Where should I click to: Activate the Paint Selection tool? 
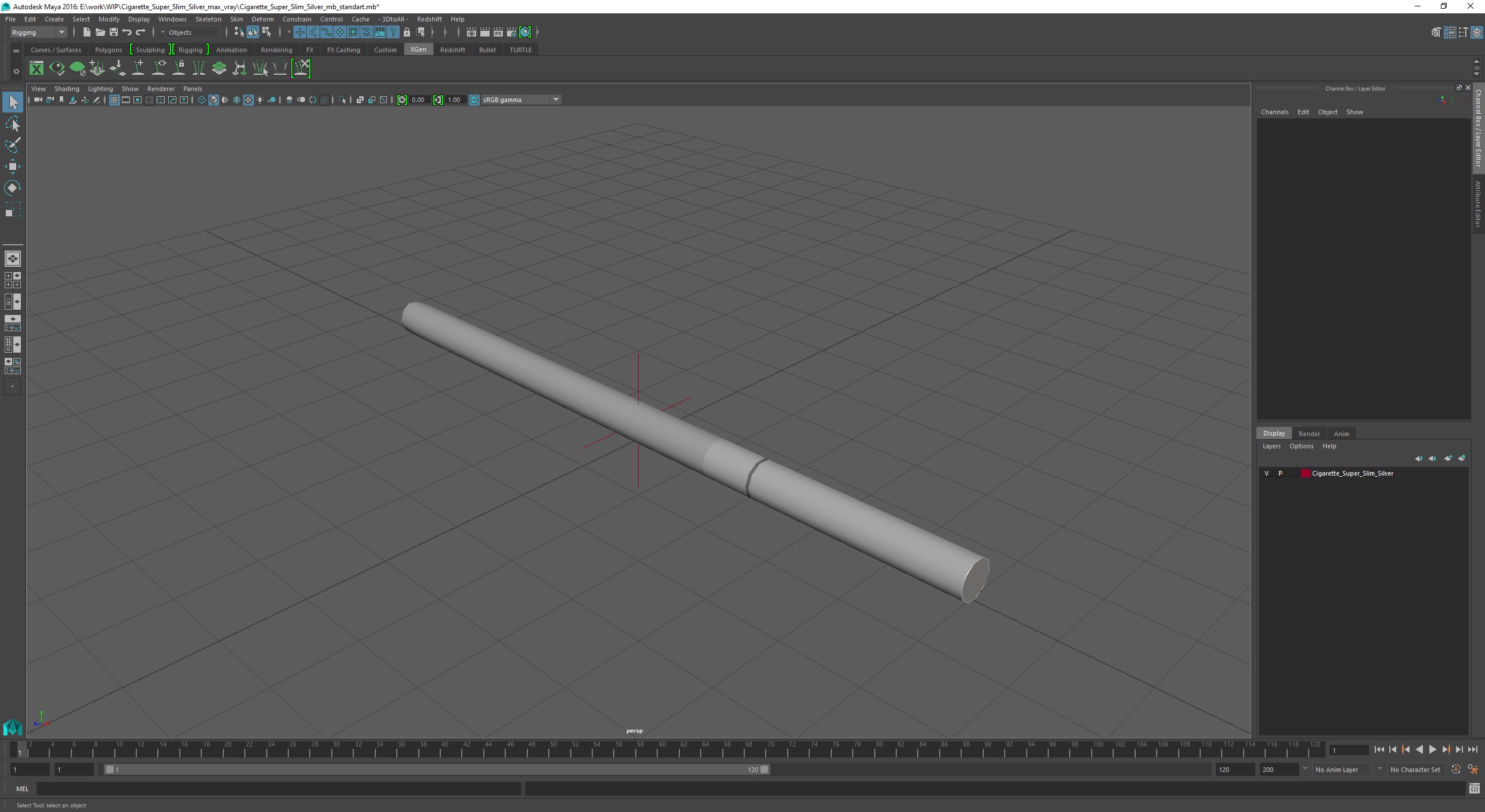[13, 145]
